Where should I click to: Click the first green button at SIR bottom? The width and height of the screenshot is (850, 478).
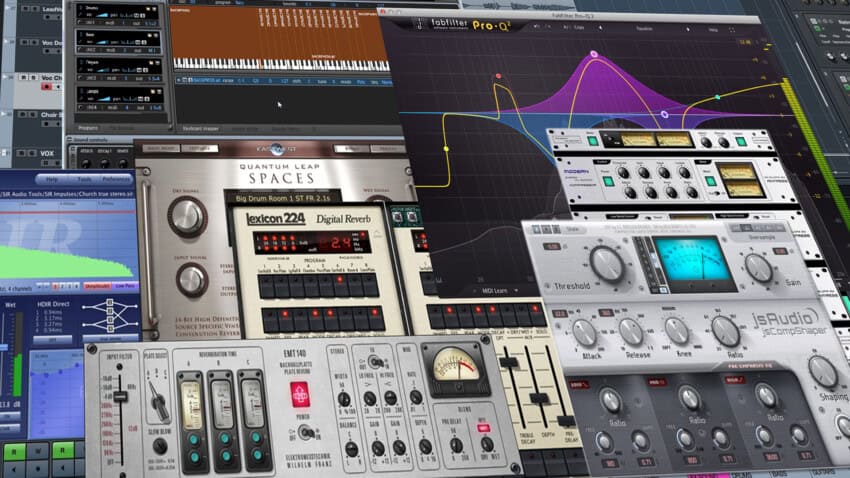pyautogui.click(x=15, y=451)
